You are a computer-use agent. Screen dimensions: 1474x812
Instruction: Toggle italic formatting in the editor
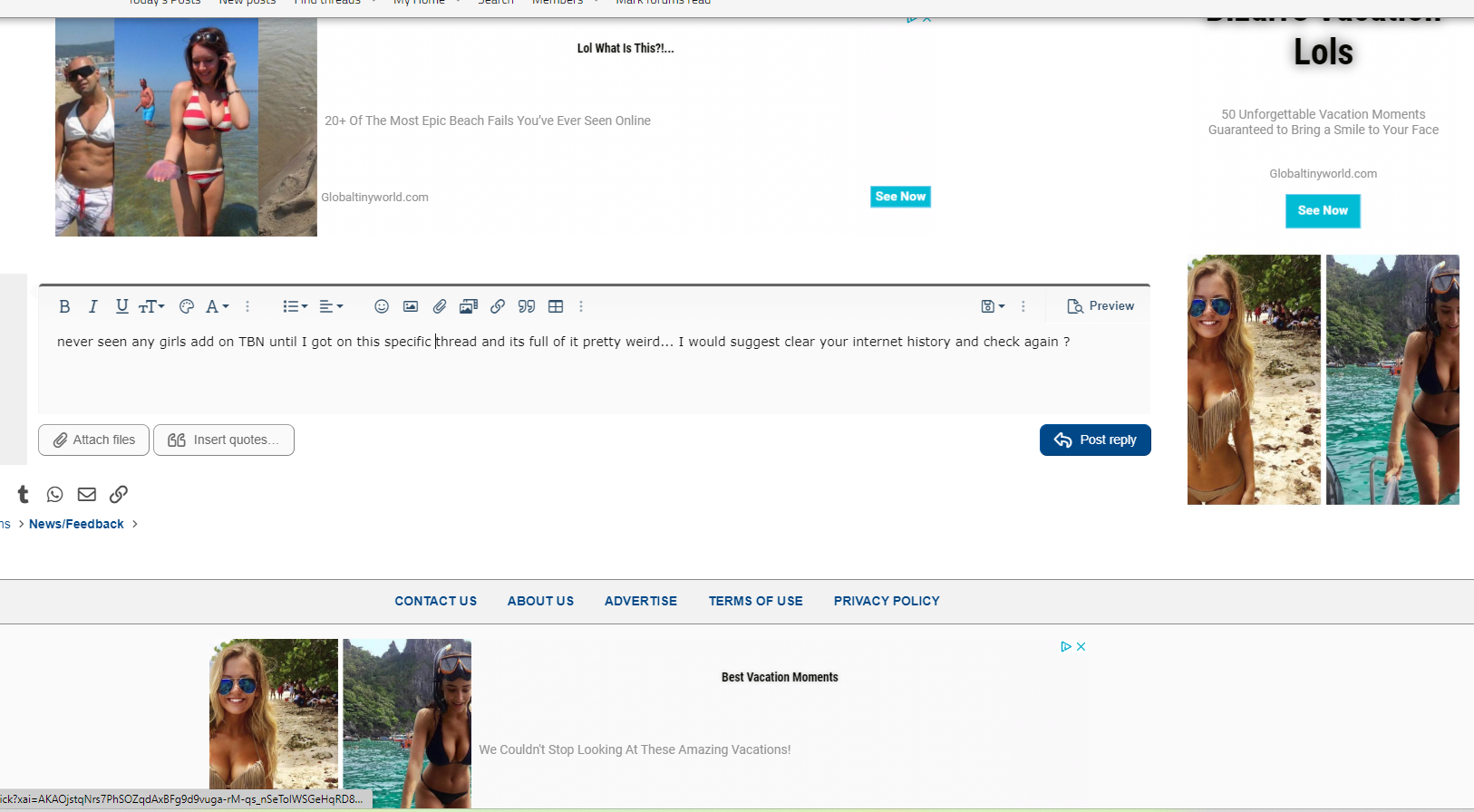tap(92, 306)
